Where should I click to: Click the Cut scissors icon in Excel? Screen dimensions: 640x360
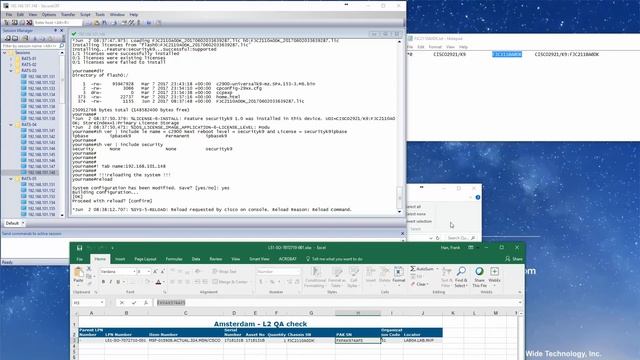[x=89, y=270]
